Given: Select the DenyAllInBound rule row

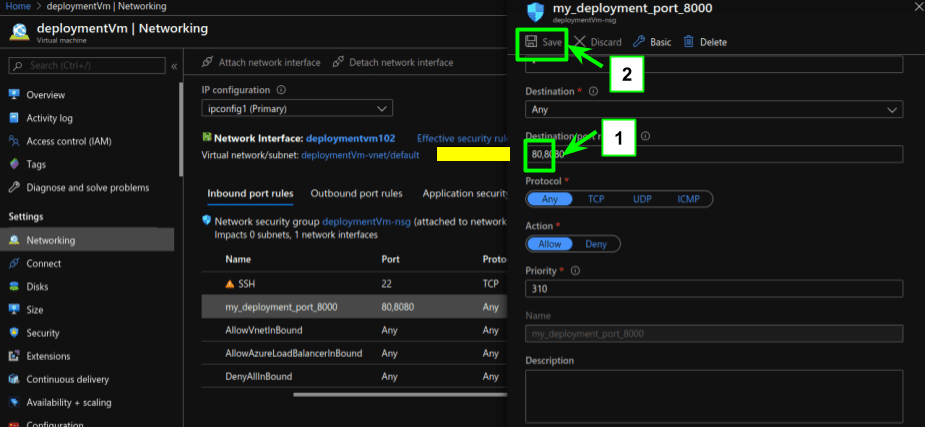Looking at the screenshot, I should pyautogui.click(x=354, y=376).
